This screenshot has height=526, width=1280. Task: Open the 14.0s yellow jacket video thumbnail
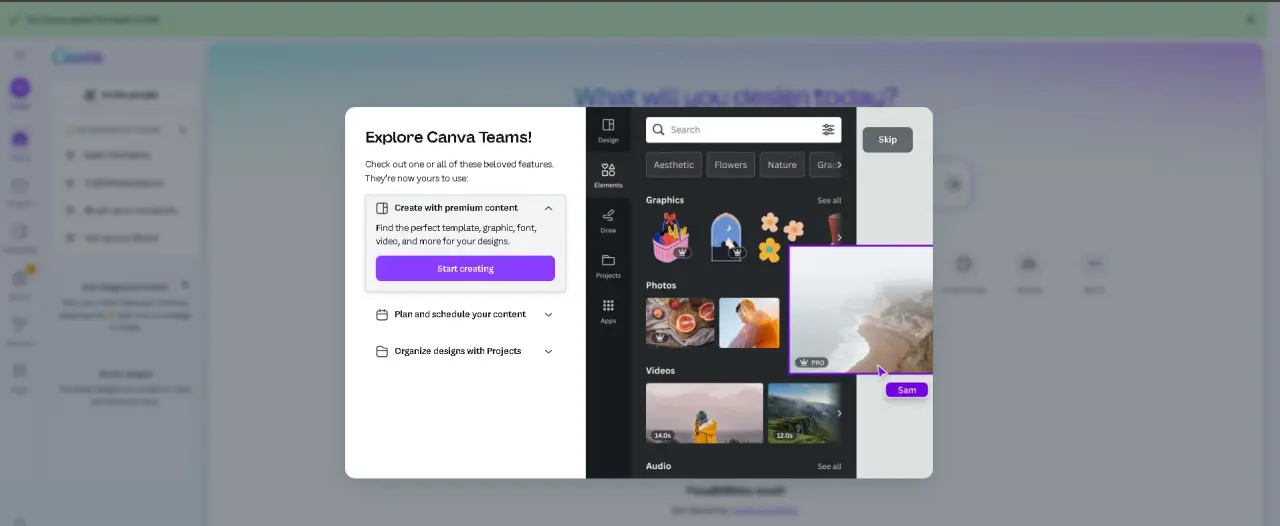coord(704,413)
